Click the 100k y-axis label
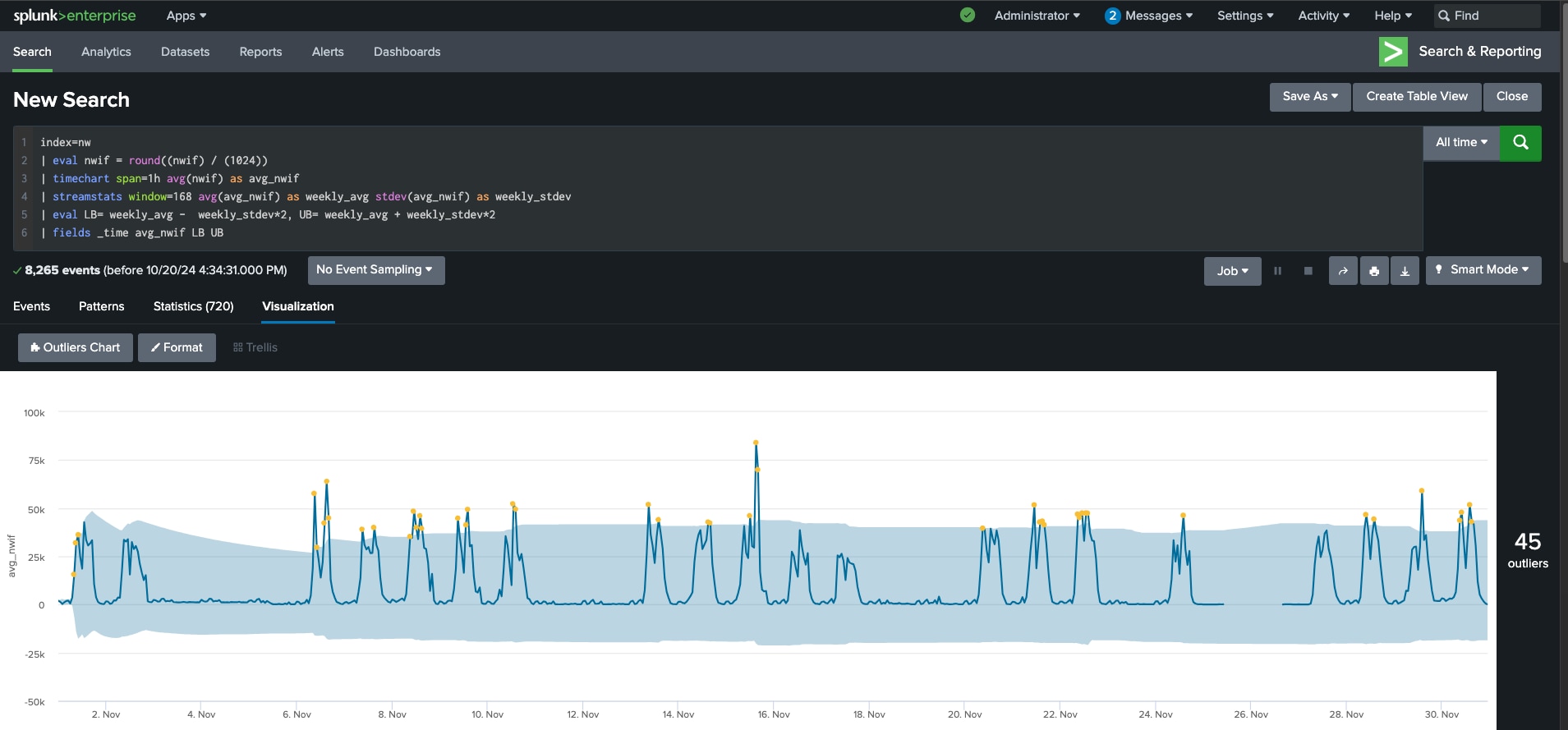This screenshot has width=1568, height=730. (x=34, y=413)
